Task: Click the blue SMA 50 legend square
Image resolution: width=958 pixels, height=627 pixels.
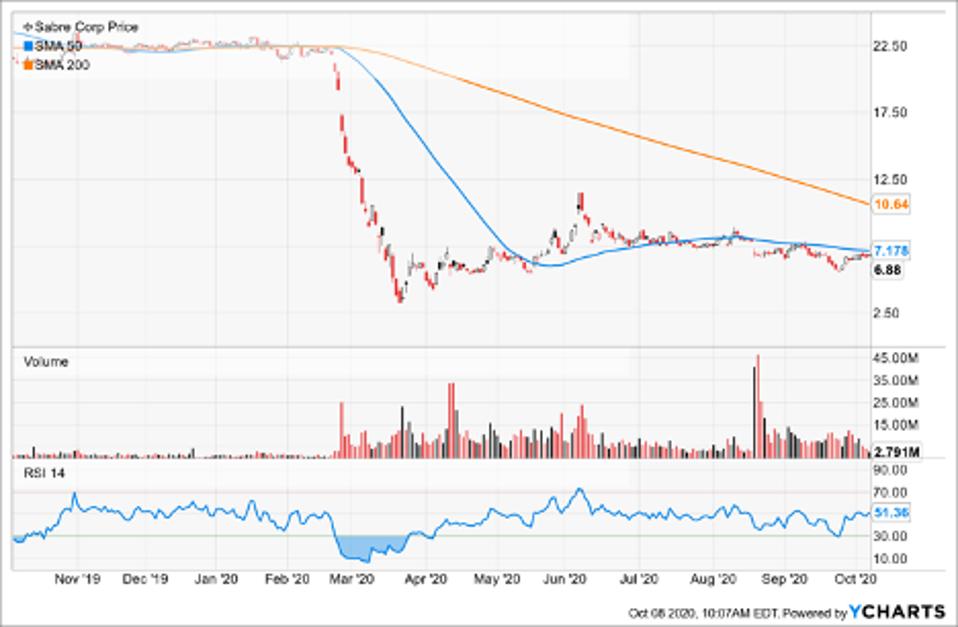Action: click(28, 46)
